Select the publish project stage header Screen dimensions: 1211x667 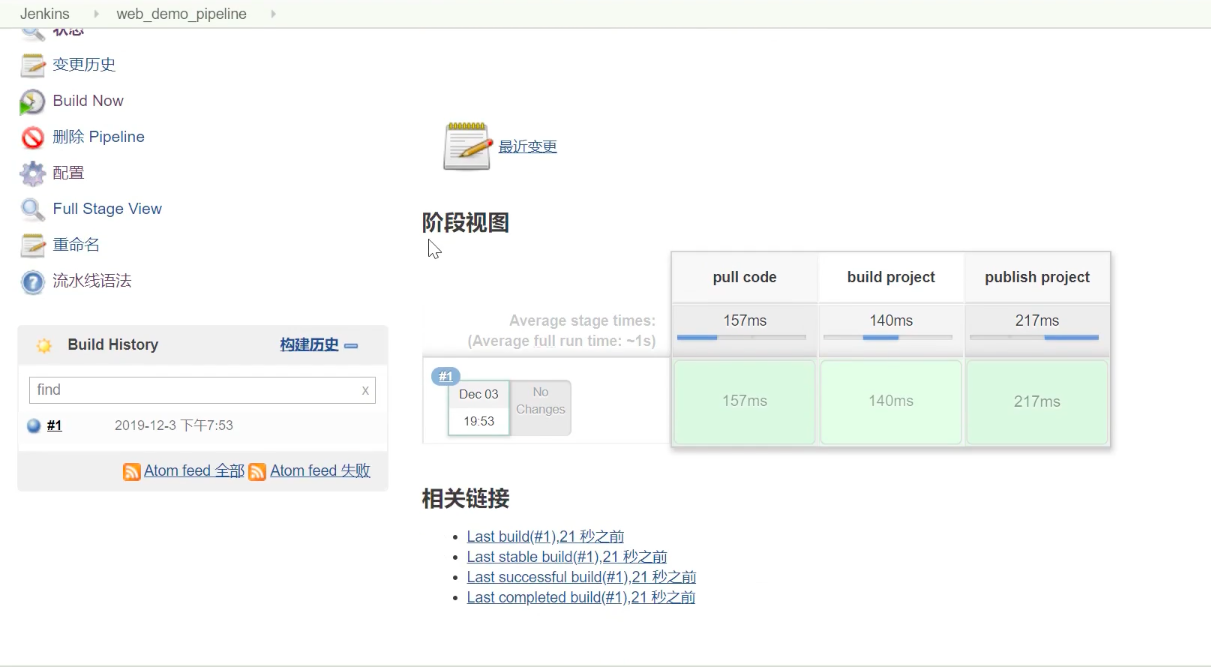(x=1037, y=278)
